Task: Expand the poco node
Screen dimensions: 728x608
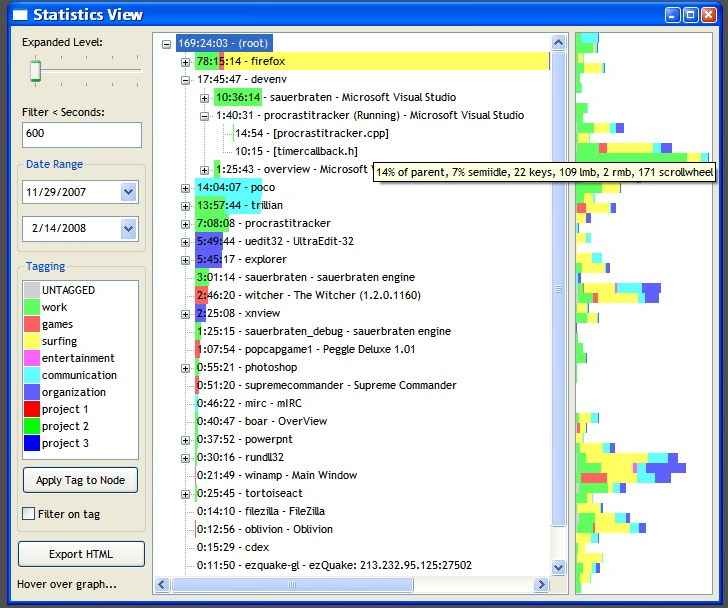Action: click(185, 188)
